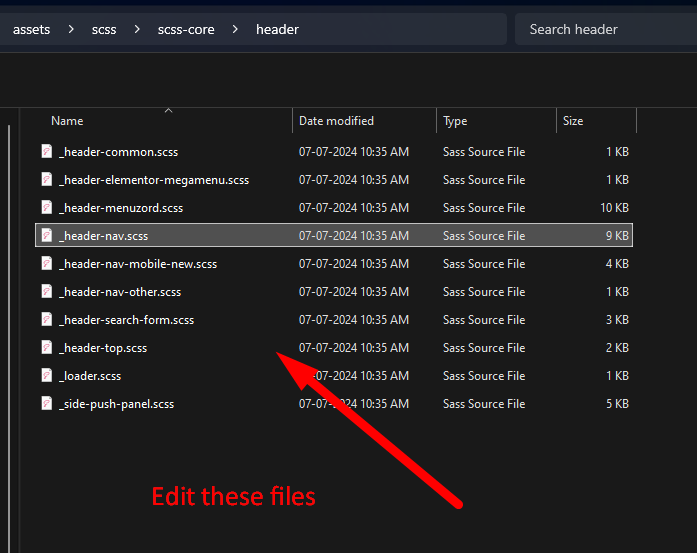Sort files by Size column

click(573, 121)
